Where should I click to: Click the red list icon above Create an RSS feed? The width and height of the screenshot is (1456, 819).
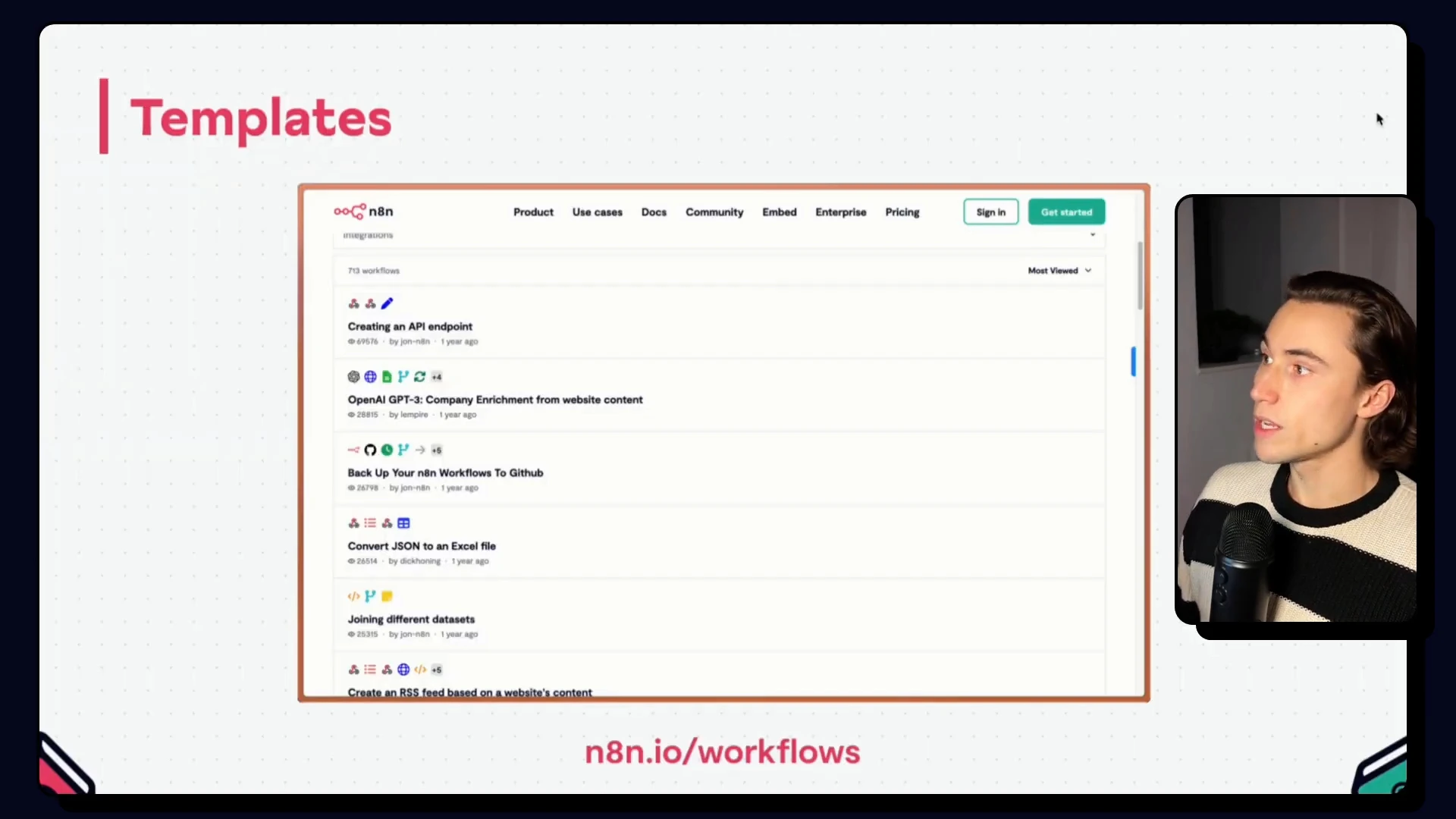[x=370, y=670]
